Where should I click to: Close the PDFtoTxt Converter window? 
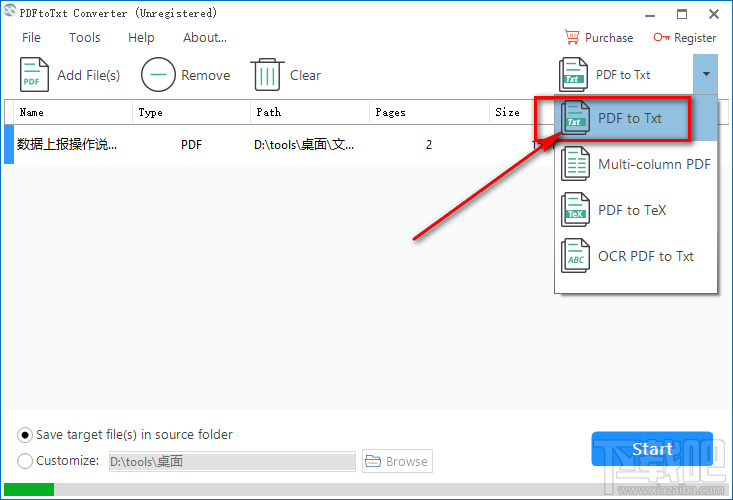coord(714,14)
